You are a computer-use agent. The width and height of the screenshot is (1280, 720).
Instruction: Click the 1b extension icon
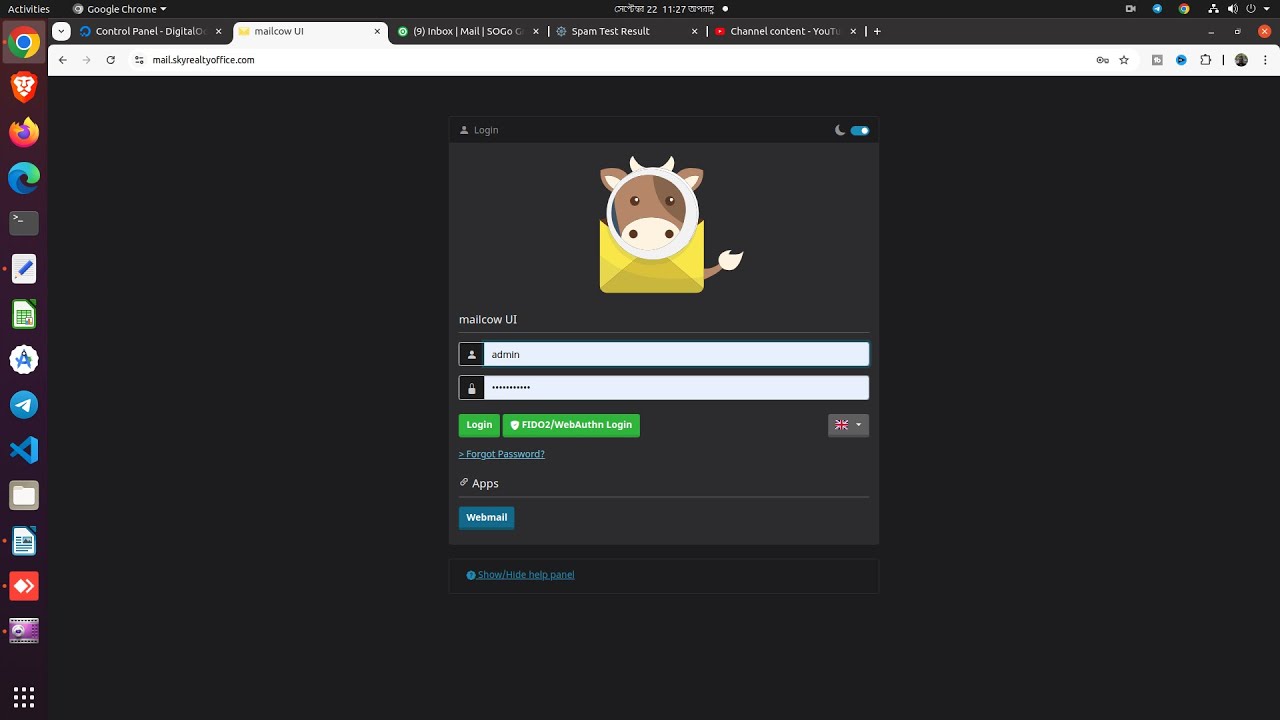click(1157, 60)
